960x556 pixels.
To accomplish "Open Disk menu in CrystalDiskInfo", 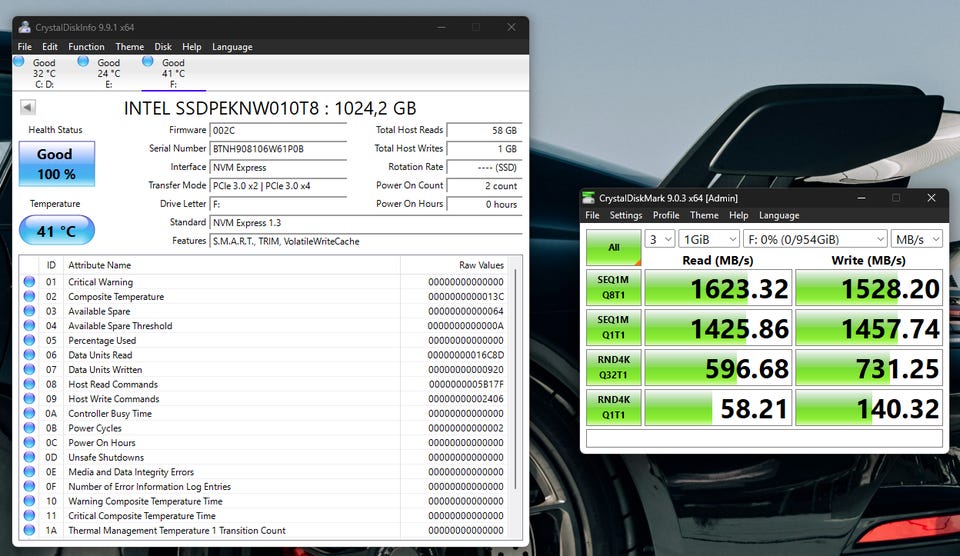I will click(x=163, y=47).
